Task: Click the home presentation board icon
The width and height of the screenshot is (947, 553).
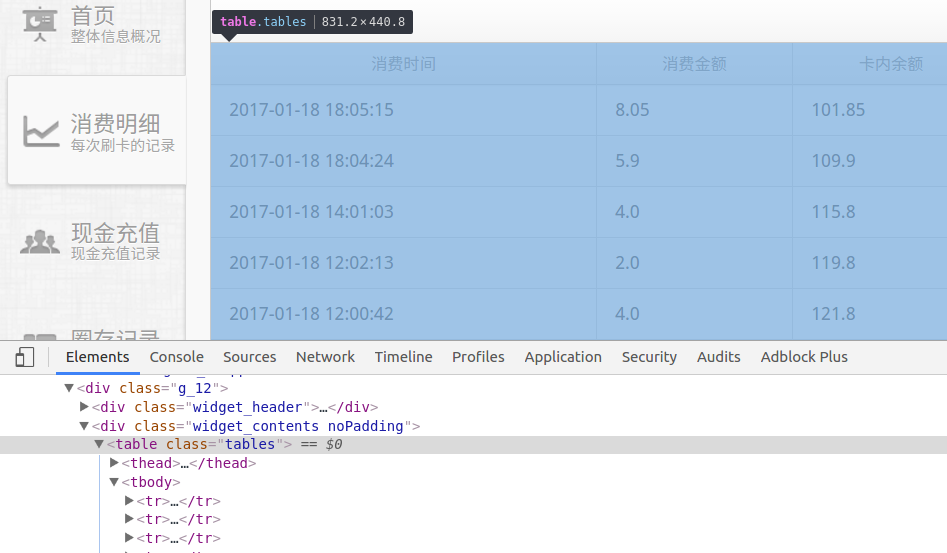Action: pyautogui.click(x=40, y=24)
